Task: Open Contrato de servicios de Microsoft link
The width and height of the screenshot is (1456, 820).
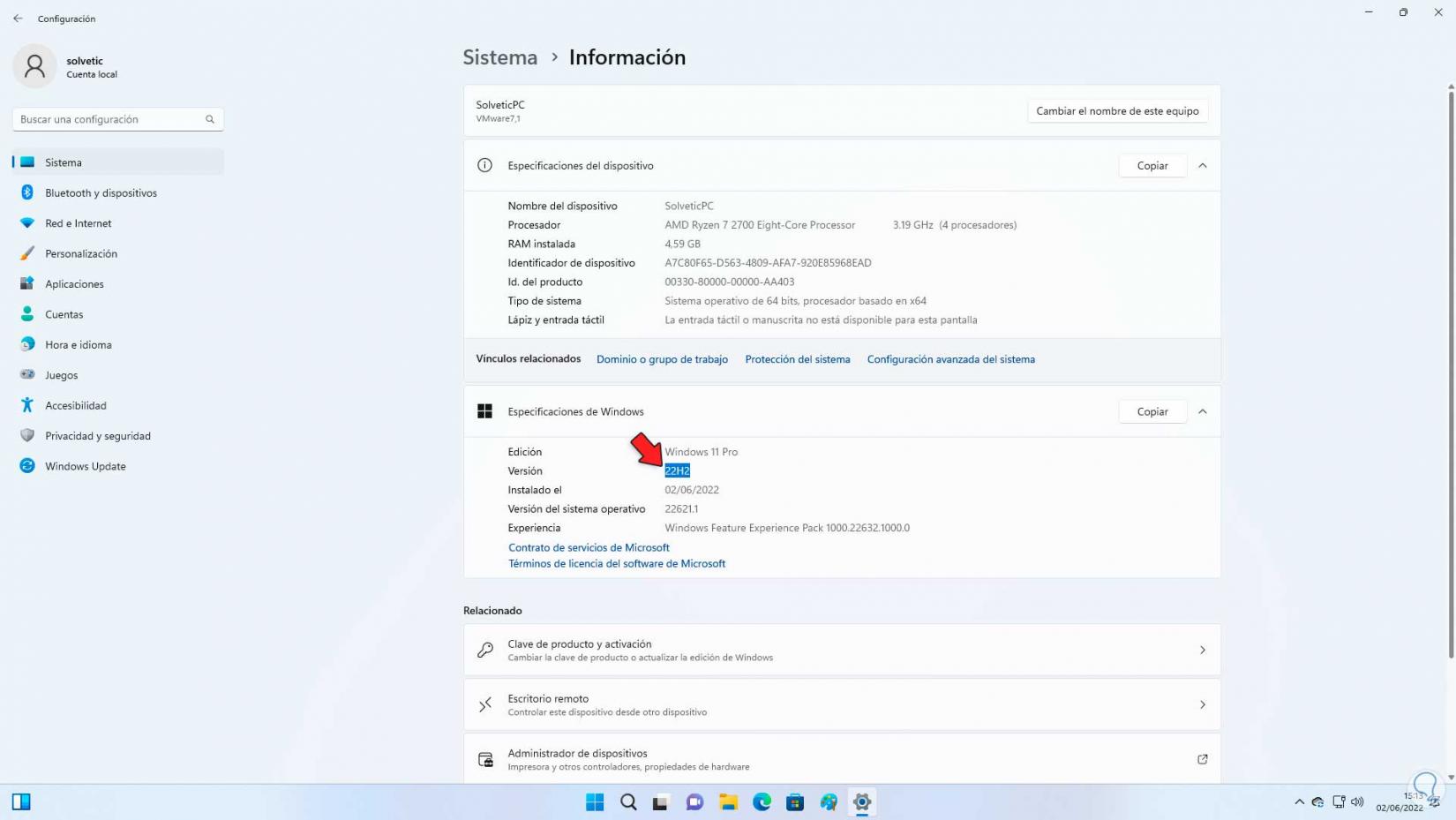Action: (589, 548)
